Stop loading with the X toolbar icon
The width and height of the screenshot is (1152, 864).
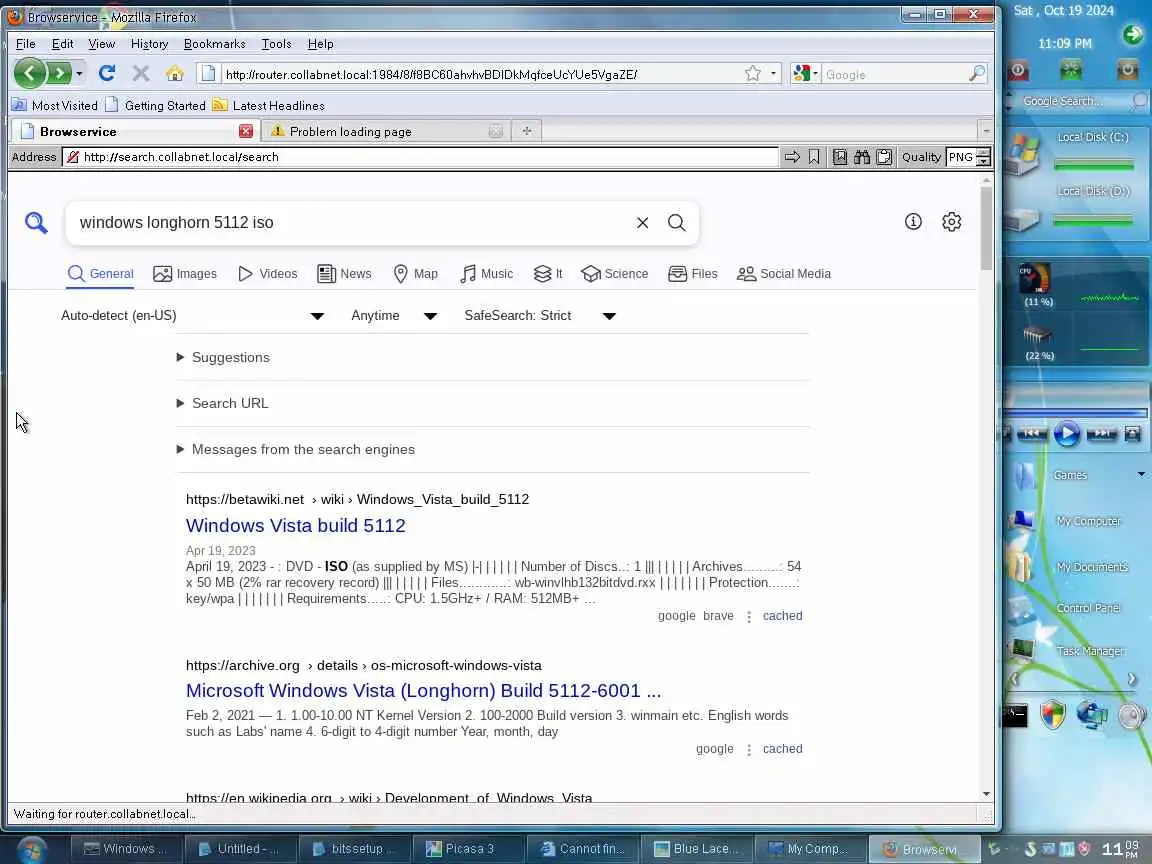141,73
